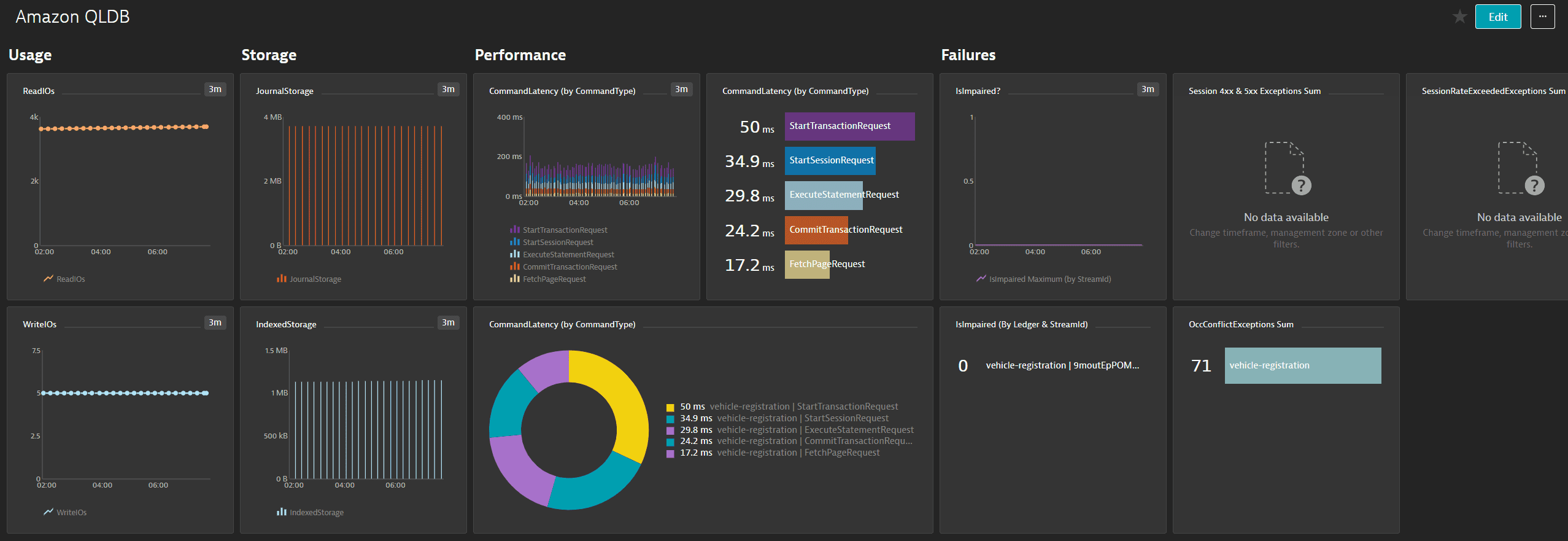
Task: Click the IndexedStorage tile title
Action: click(x=286, y=324)
